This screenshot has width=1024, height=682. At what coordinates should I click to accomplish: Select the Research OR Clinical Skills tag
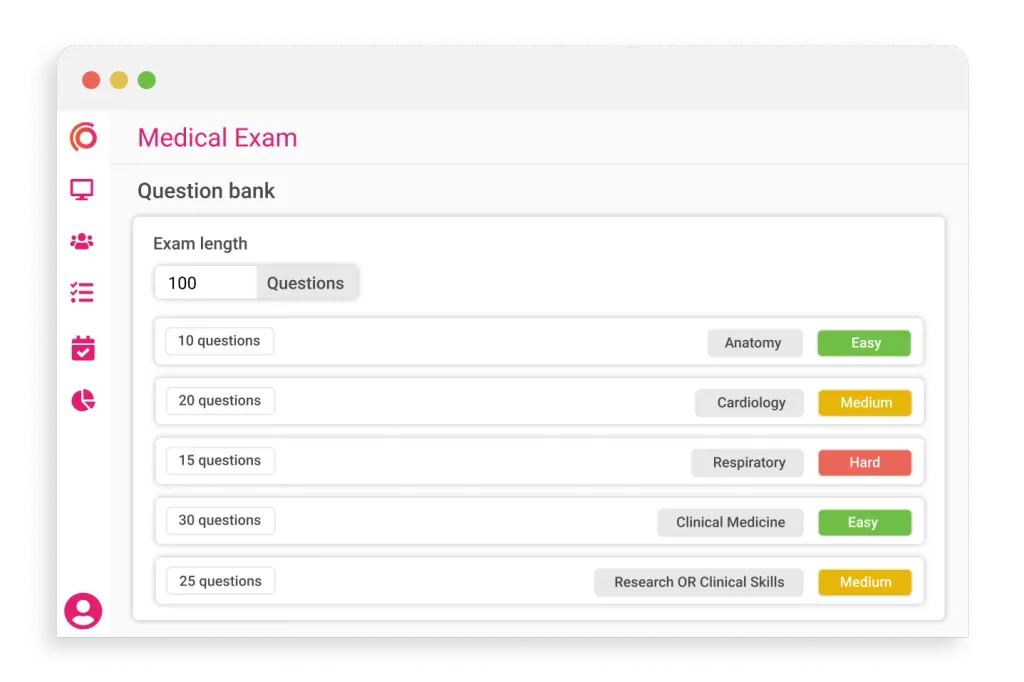coord(698,582)
